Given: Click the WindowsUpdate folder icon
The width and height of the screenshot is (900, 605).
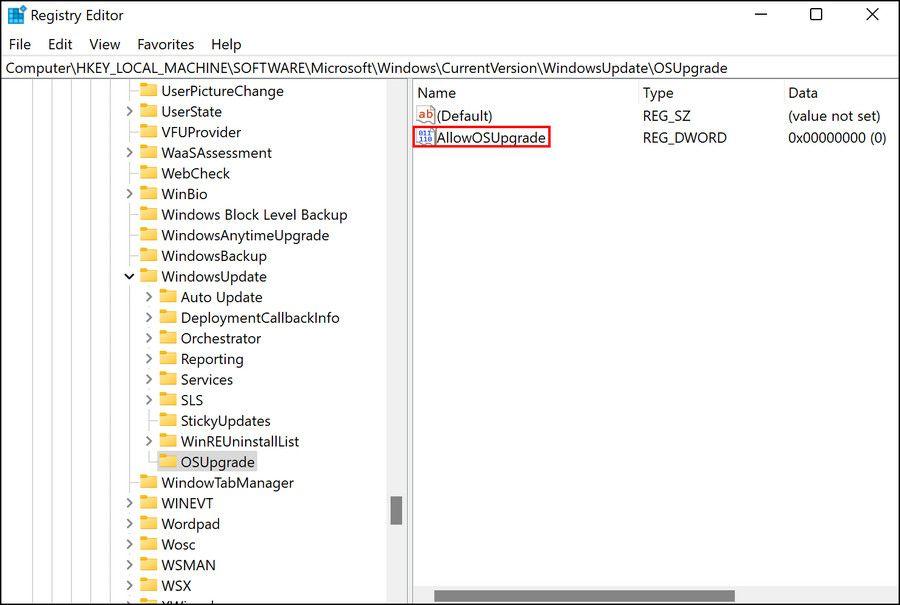Looking at the screenshot, I should (x=148, y=276).
